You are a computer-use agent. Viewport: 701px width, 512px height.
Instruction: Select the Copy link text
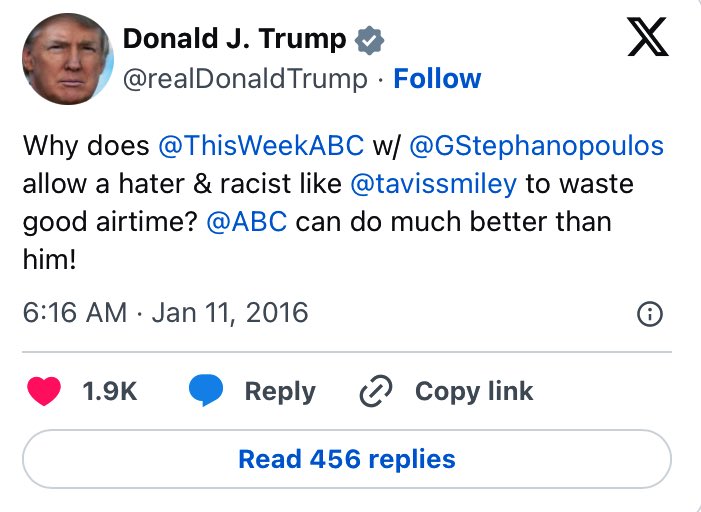click(x=474, y=391)
